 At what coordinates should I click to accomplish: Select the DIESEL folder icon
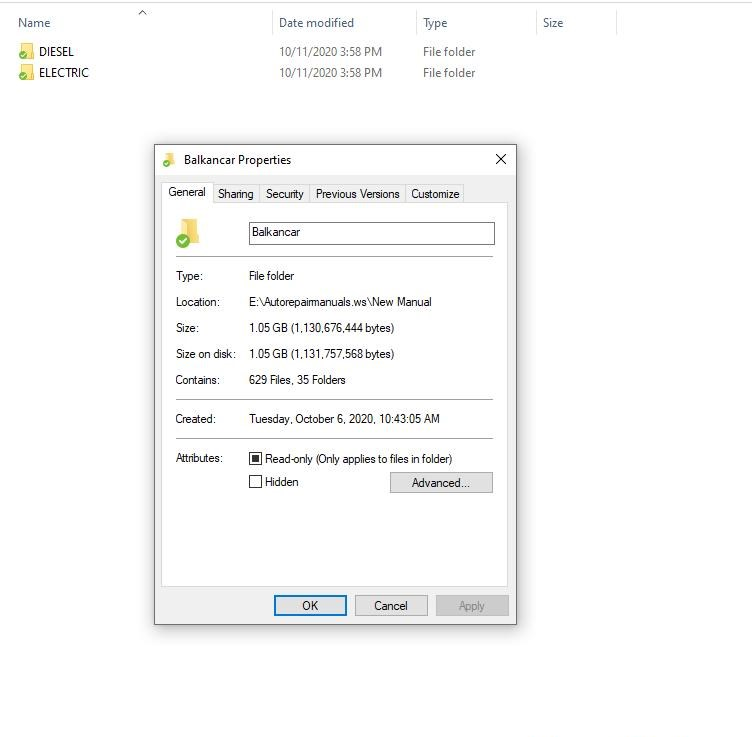coord(26,51)
